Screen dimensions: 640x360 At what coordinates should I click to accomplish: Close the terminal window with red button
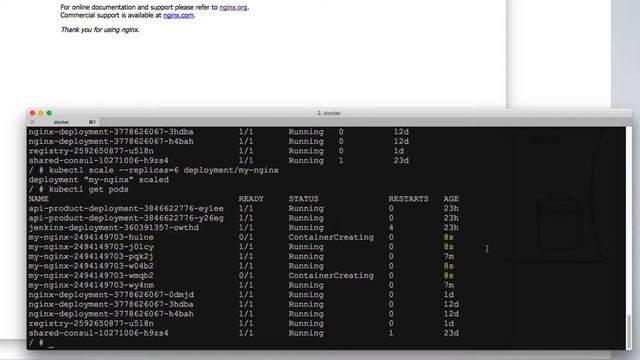tap(33, 113)
